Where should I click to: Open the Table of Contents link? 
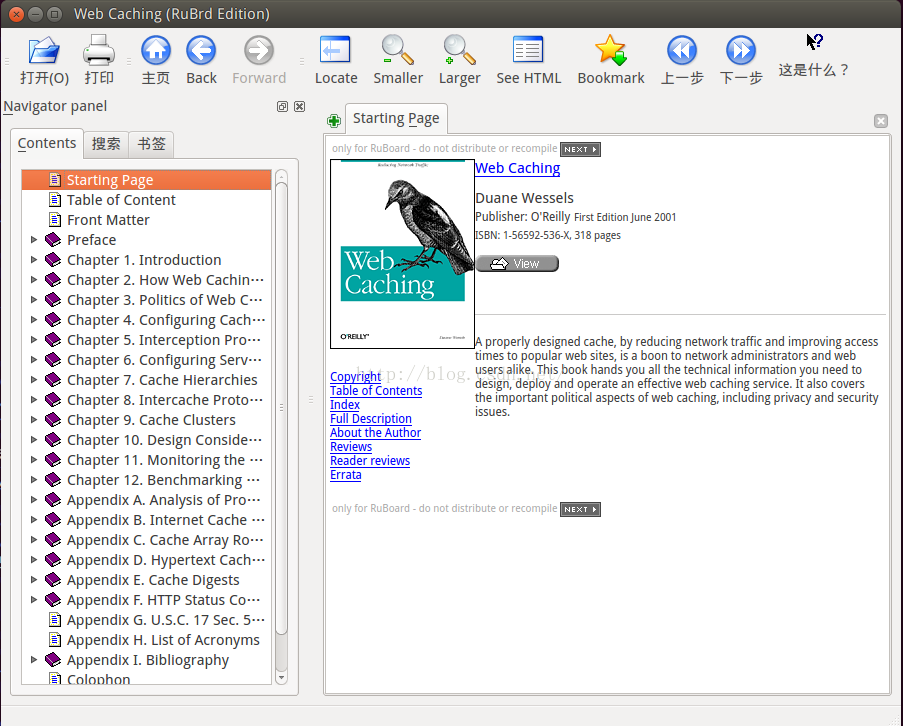point(376,390)
